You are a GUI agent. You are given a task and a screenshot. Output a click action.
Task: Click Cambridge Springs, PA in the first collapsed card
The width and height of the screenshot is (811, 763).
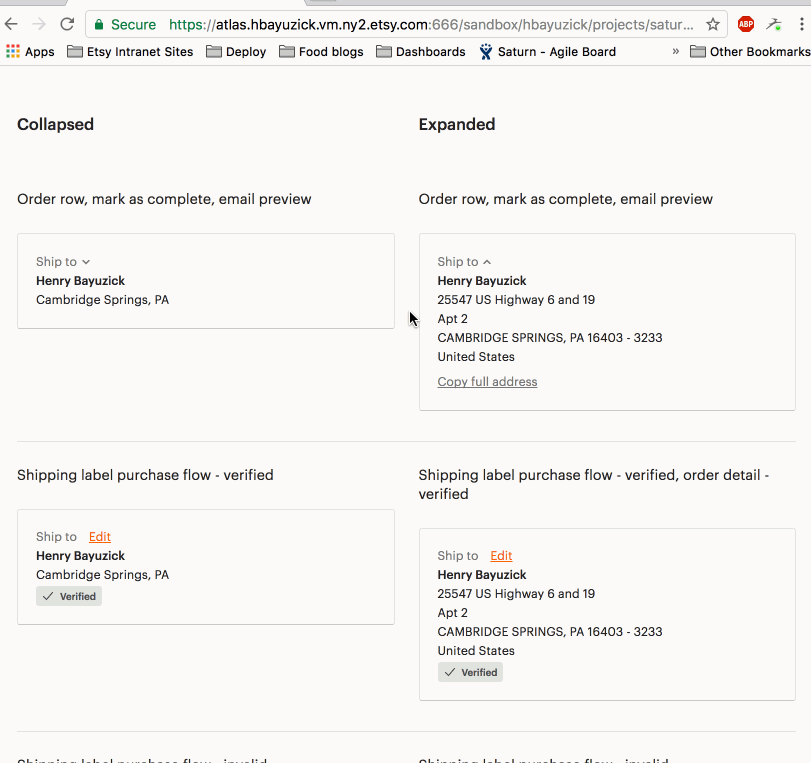pyautogui.click(x=102, y=300)
